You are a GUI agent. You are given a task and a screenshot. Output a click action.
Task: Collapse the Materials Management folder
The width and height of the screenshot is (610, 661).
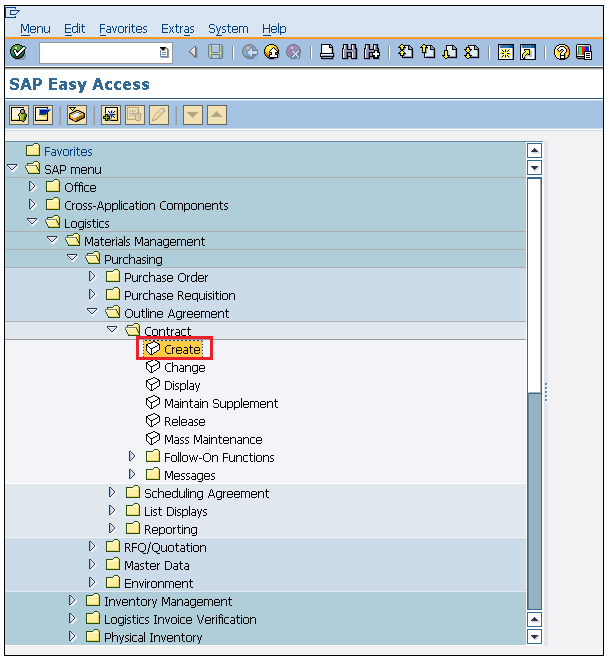point(52,240)
